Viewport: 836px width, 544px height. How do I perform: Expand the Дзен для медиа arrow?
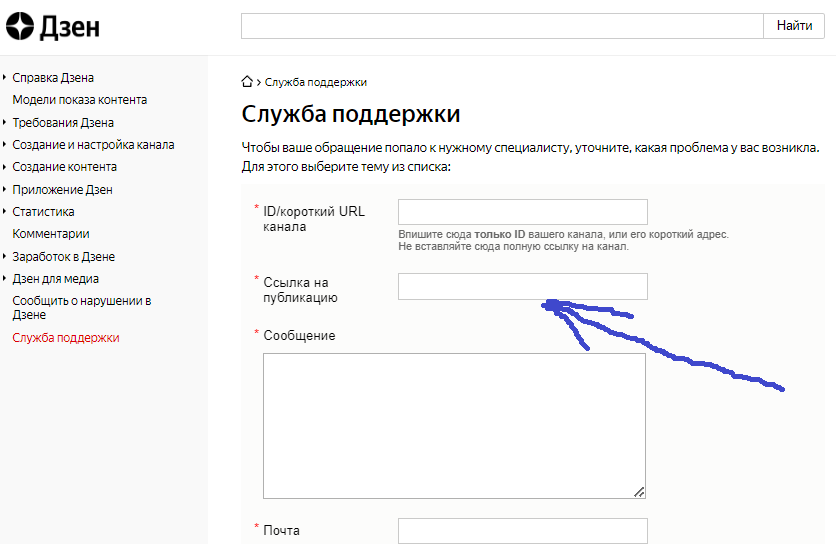pyautogui.click(x=4, y=278)
